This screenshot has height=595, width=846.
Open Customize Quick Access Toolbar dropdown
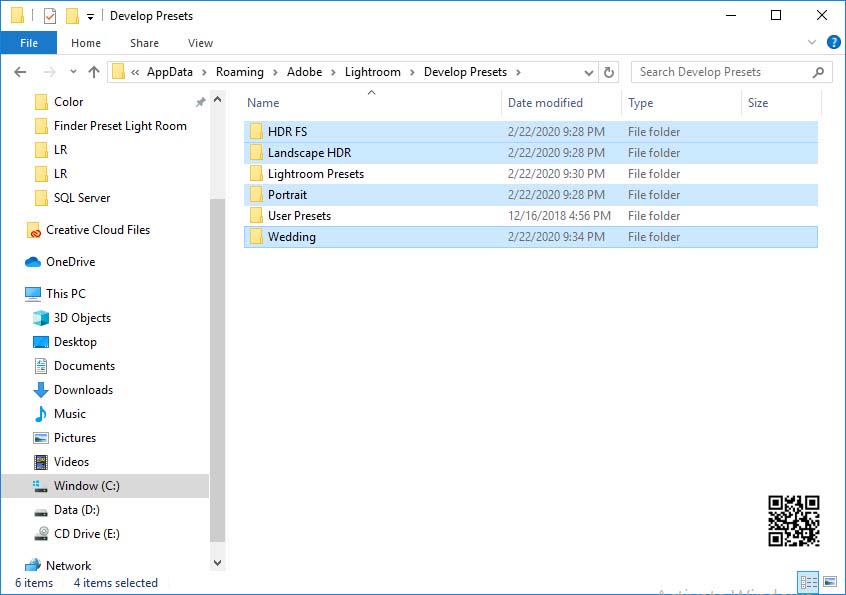tap(90, 17)
